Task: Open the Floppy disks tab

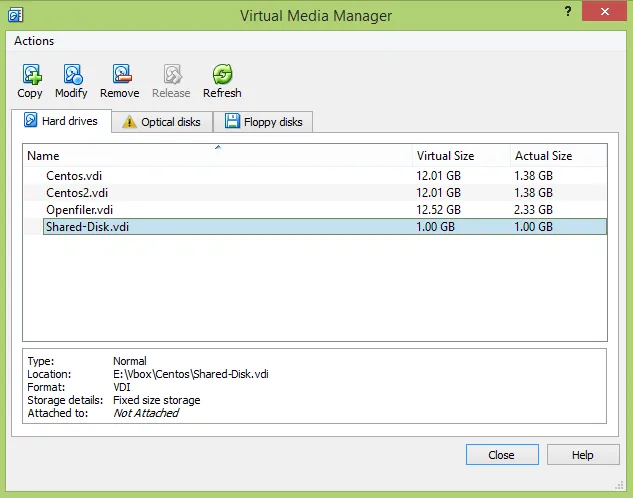Action: tap(263, 122)
